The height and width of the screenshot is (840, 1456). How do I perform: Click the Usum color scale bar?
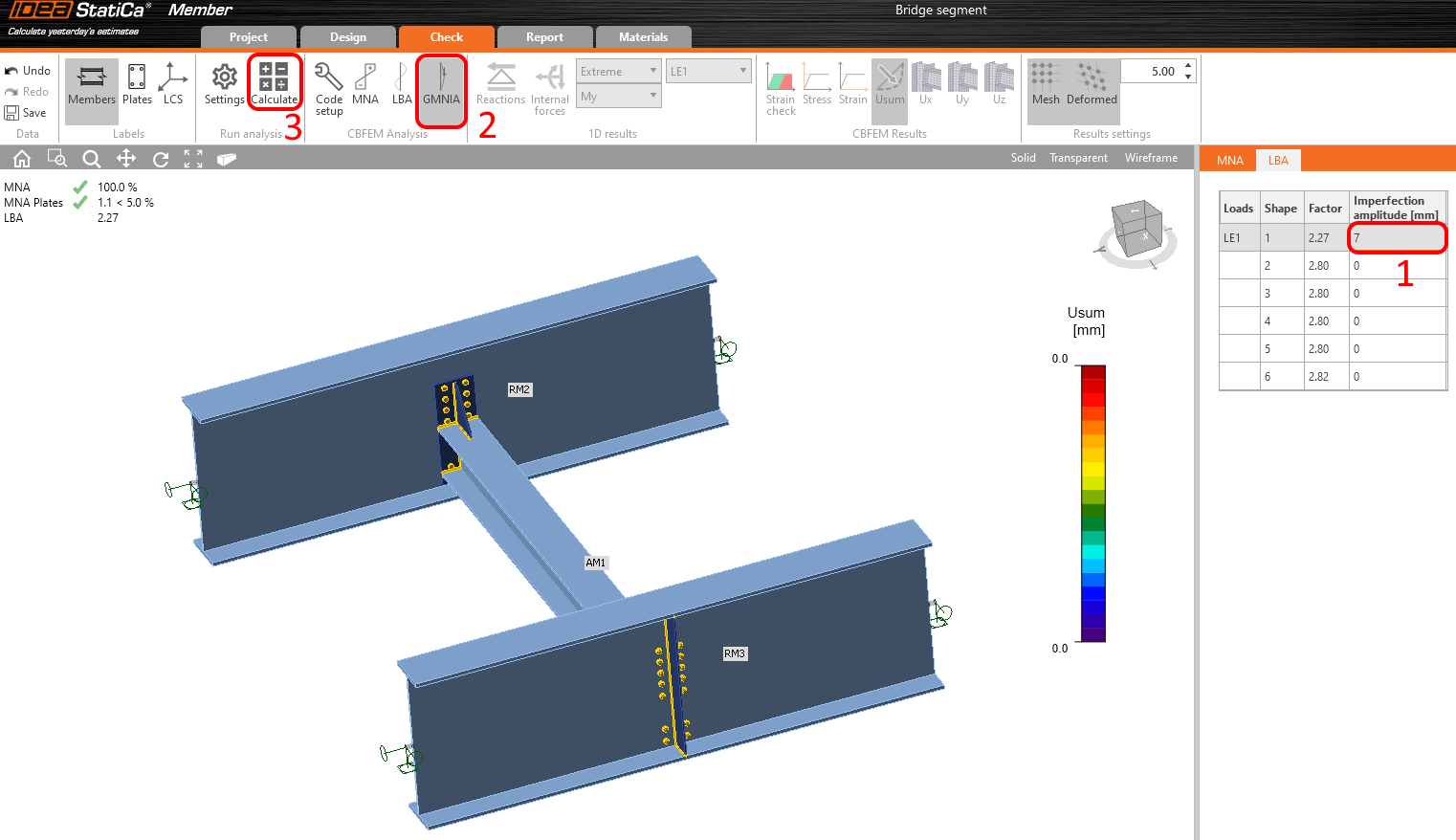[1092, 503]
